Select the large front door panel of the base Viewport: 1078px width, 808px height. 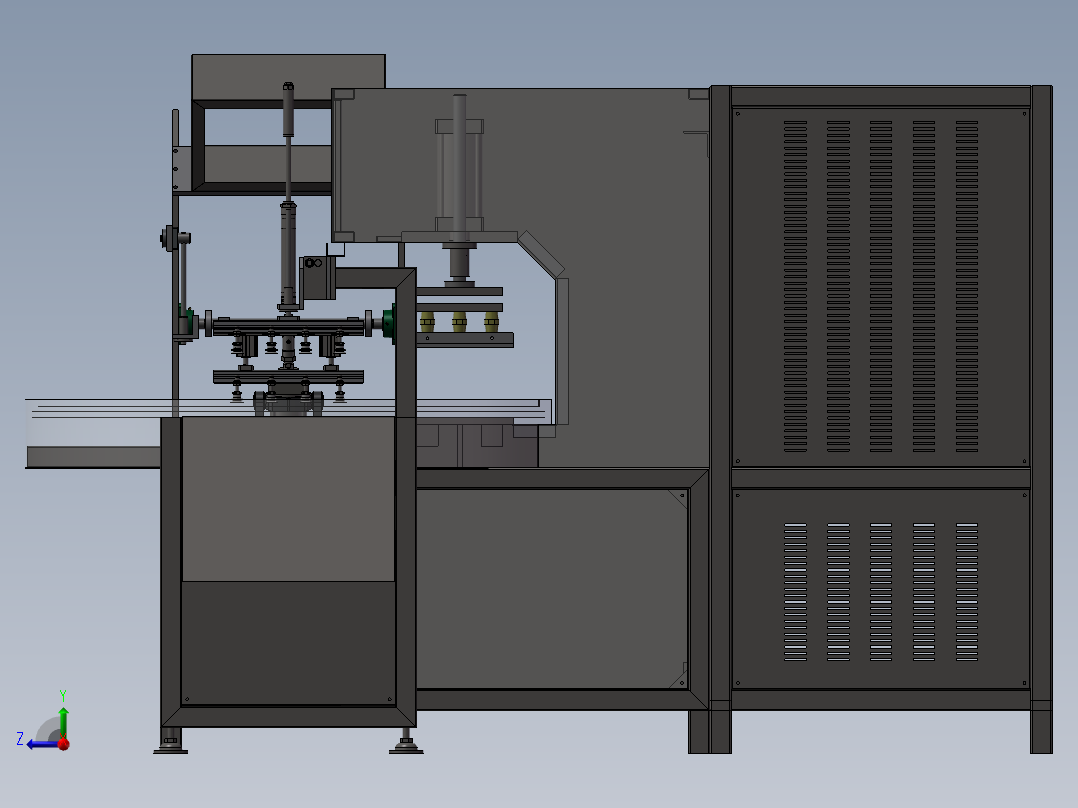click(552, 589)
